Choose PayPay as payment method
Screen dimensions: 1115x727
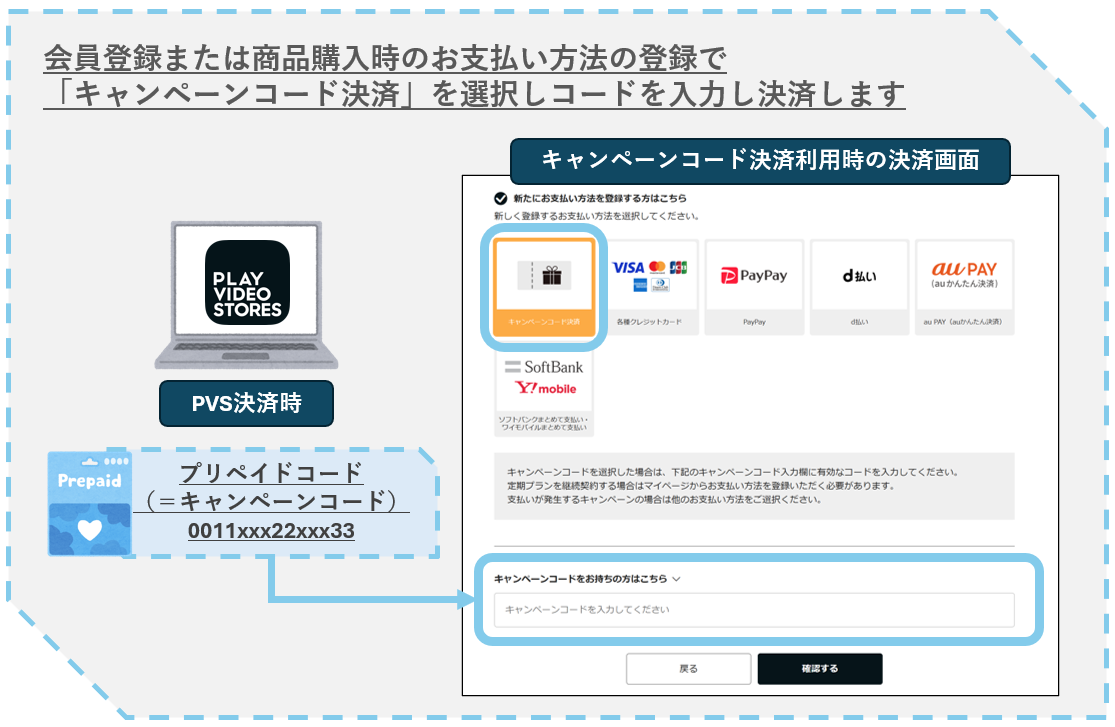click(754, 276)
